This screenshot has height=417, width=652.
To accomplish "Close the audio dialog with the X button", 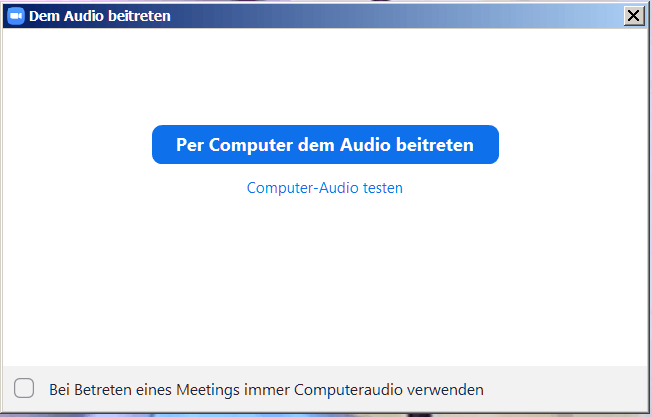I will tap(633, 16).
